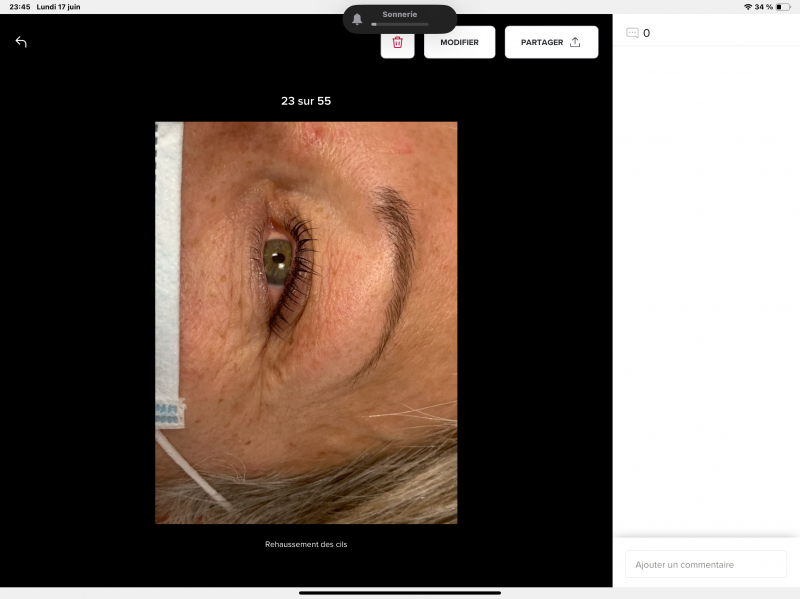800x599 pixels.
Task: Tap the home indicator bar at the bottom
Action: (x=400, y=593)
